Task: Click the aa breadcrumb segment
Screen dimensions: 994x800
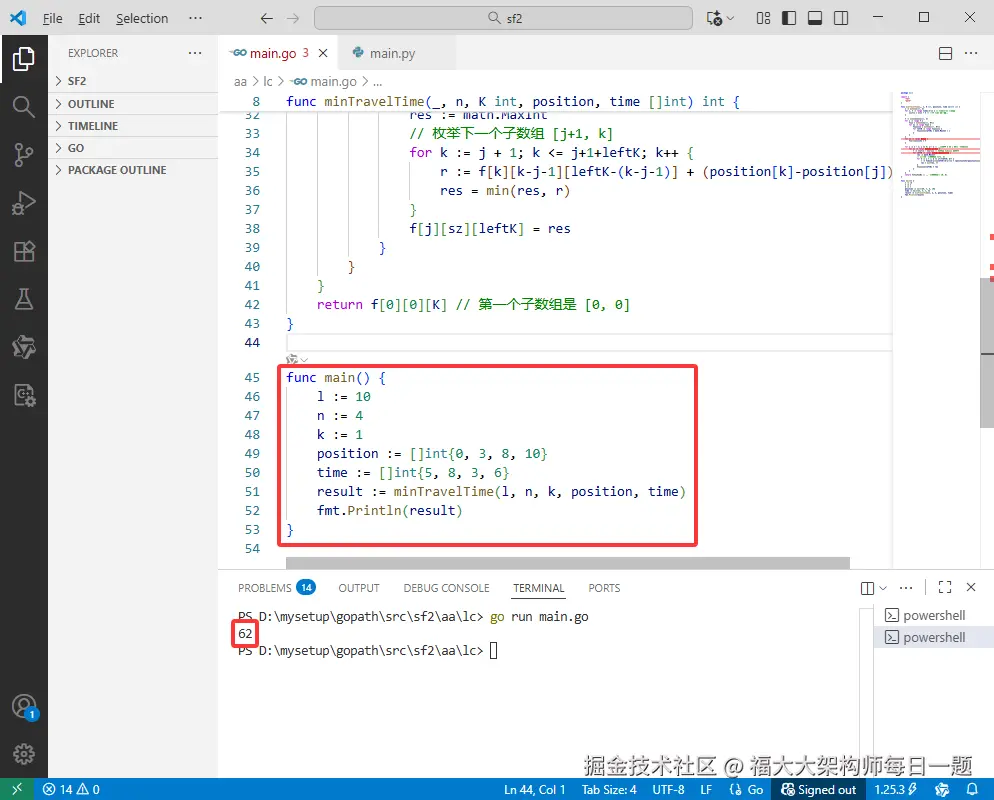Action: [x=240, y=82]
